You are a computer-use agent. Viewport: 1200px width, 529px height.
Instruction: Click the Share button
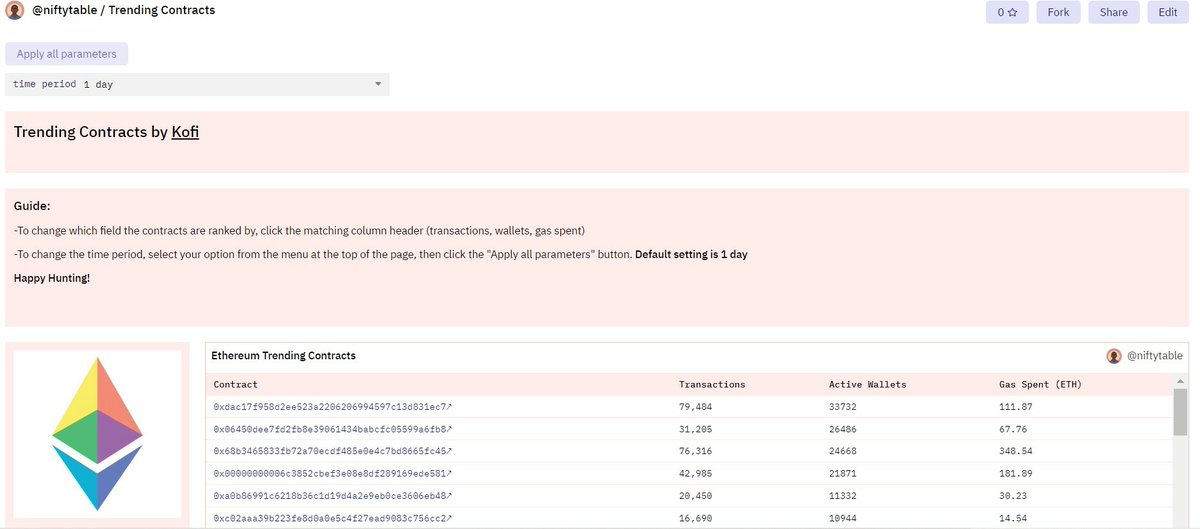coord(1113,12)
